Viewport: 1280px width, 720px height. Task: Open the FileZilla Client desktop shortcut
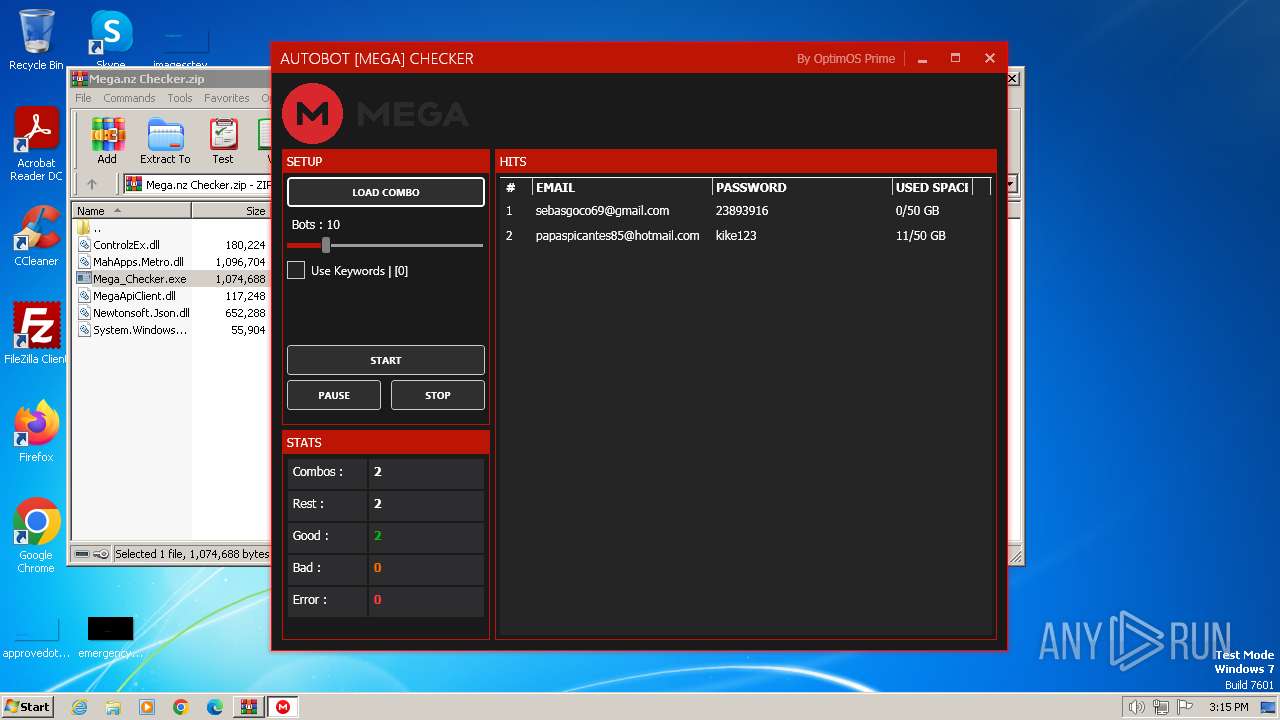[x=36, y=334]
